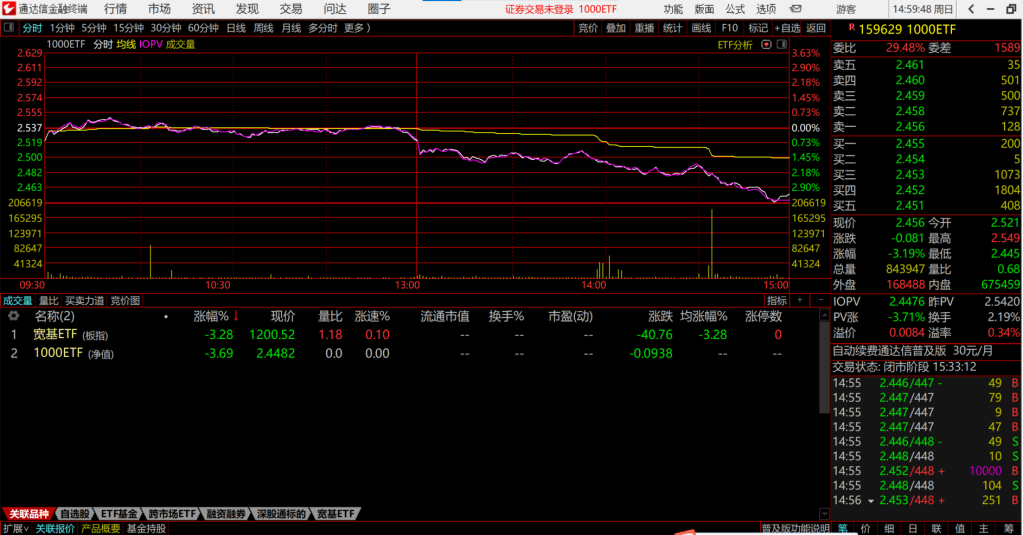
Task: Sort list by 涨幅% column header
Action: [x=211, y=316]
